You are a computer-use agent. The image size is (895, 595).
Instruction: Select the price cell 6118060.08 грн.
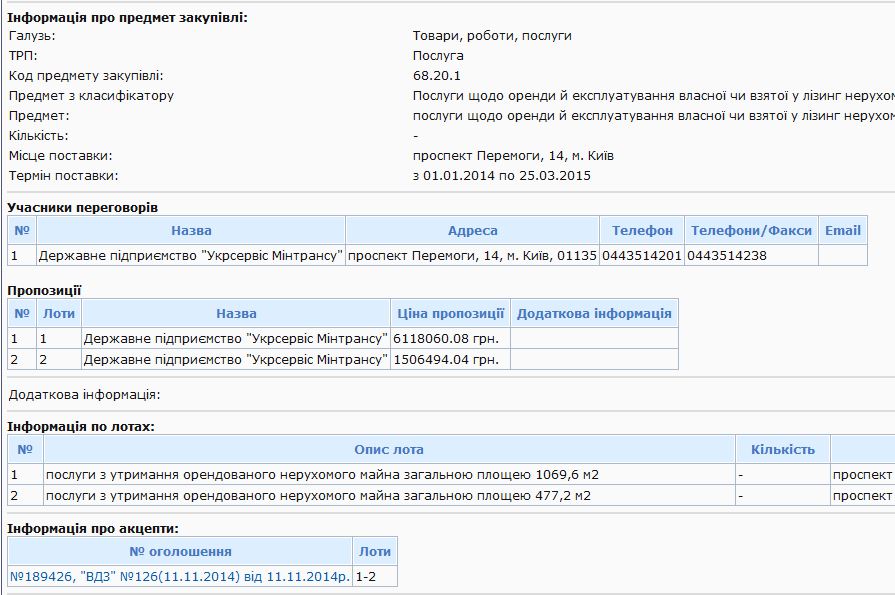(x=445, y=339)
